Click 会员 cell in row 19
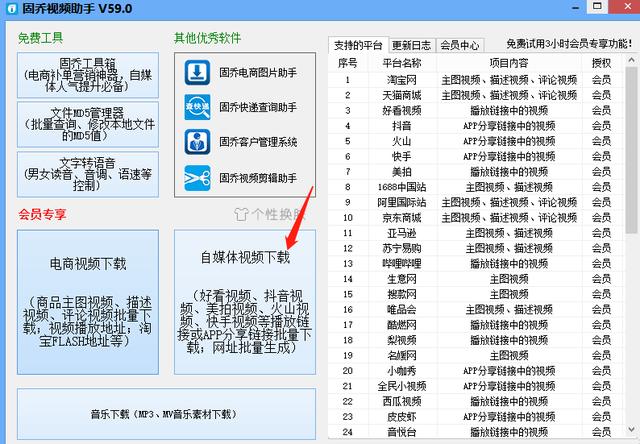Screen dimensions: 640x444 coord(602,355)
